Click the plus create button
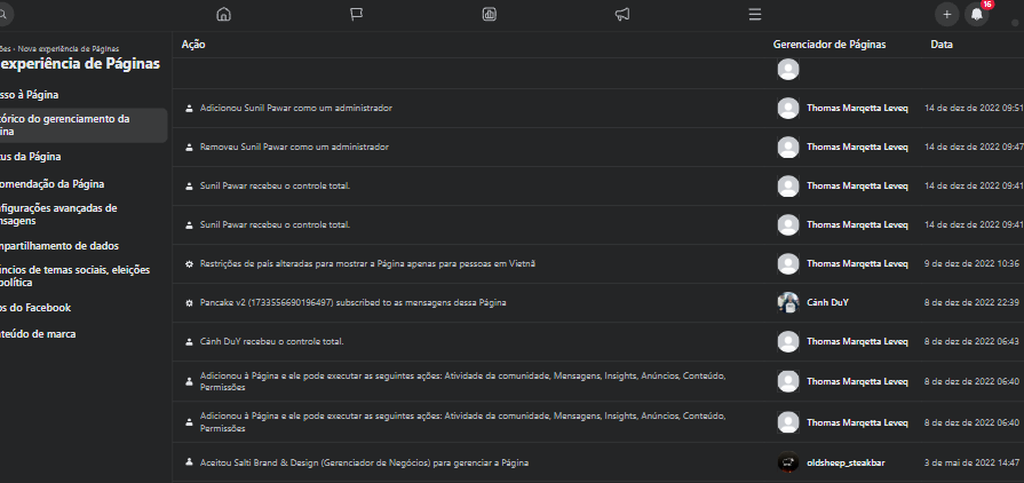The image size is (1024, 483). point(947,14)
